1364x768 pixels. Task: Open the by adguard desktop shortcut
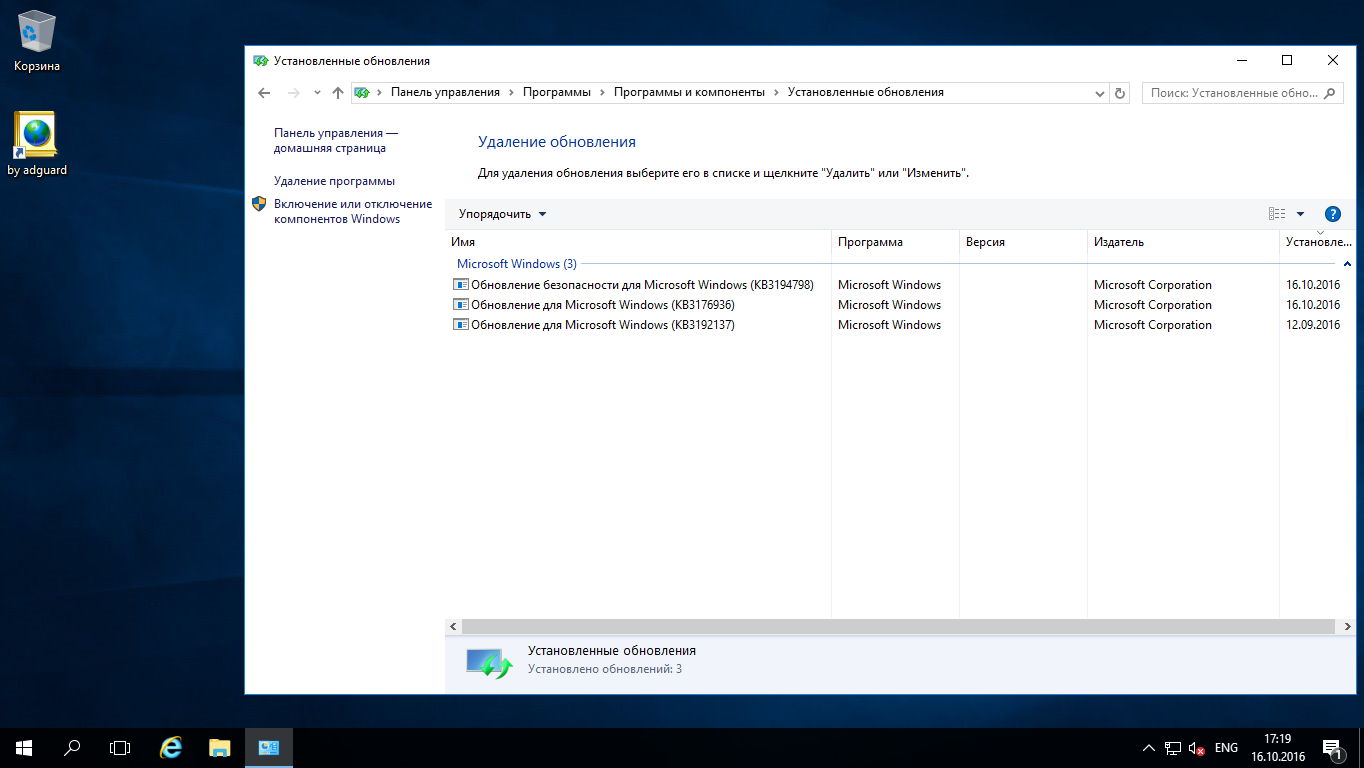tap(37, 144)
